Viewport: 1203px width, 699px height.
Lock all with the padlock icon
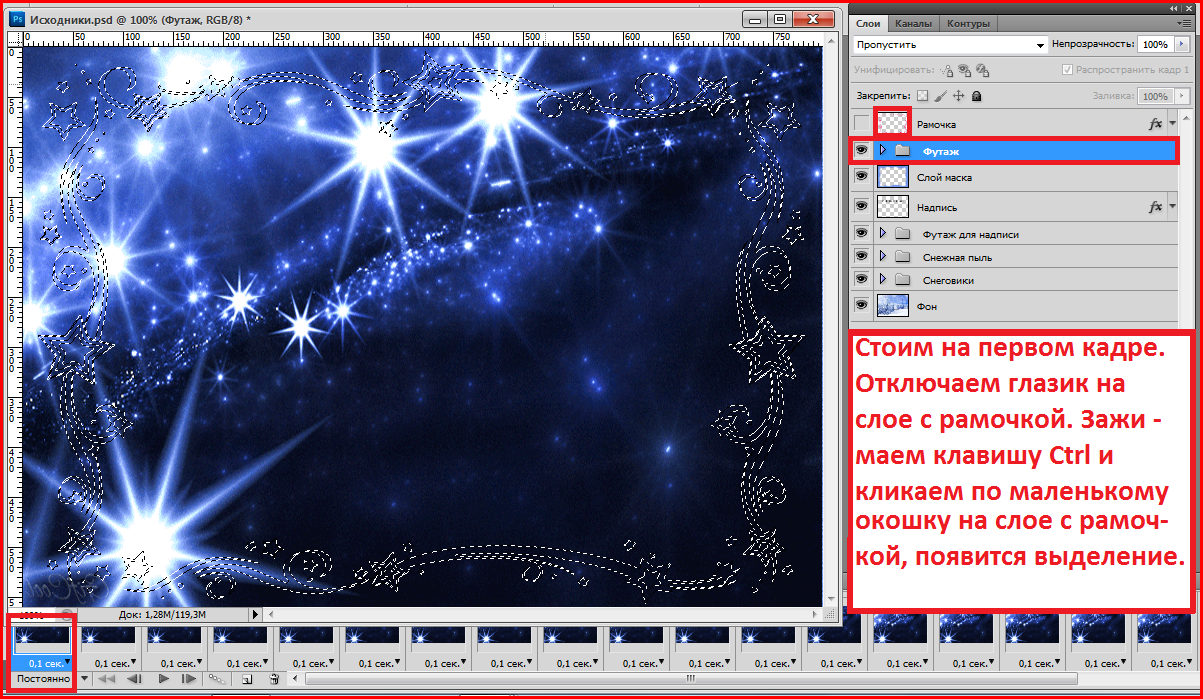pyautogui.click(x=975, y=96)
